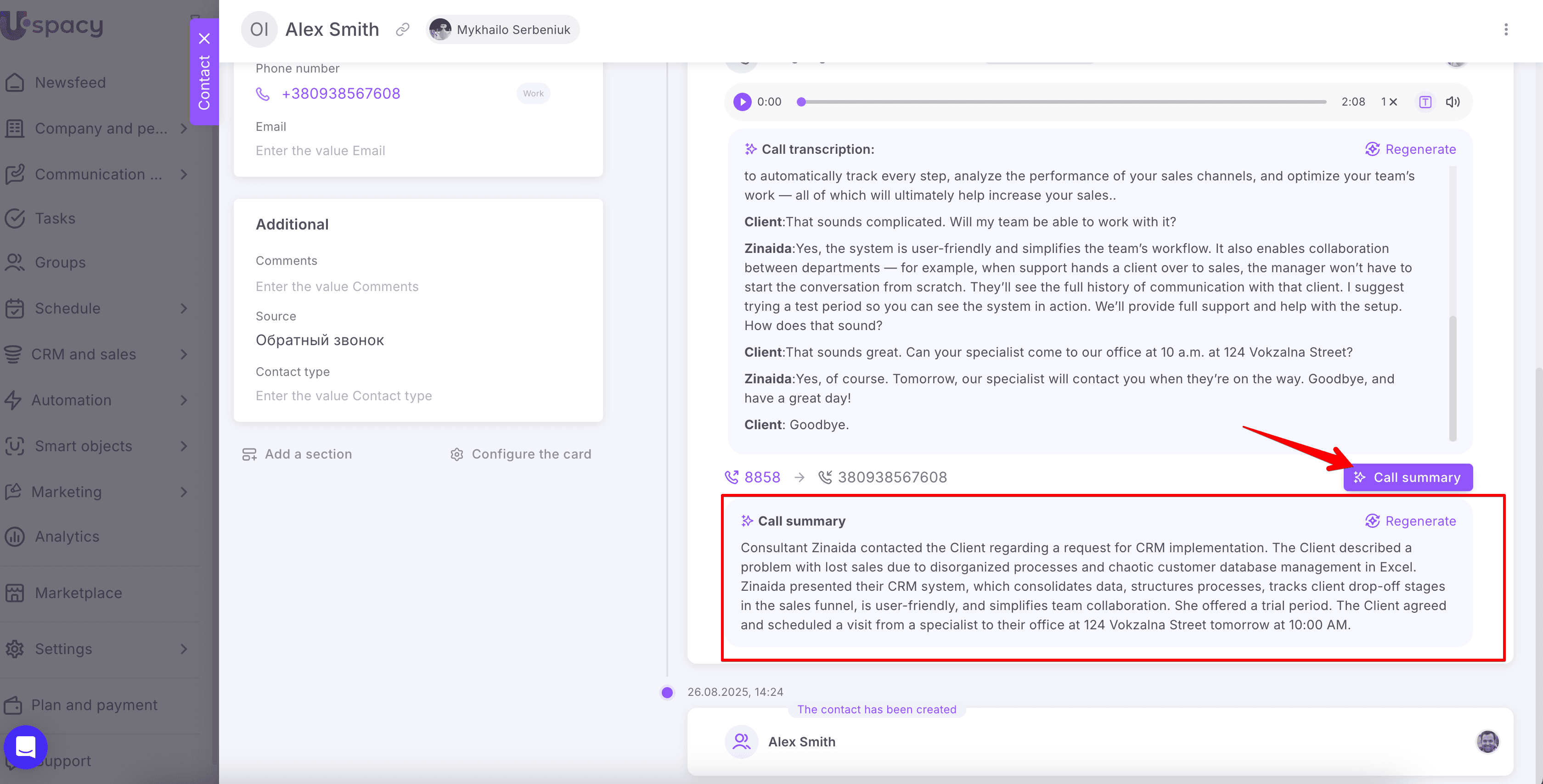Expand the Settings section chevron
Viewport: 1543px width, 784px height.
point(184,649)
